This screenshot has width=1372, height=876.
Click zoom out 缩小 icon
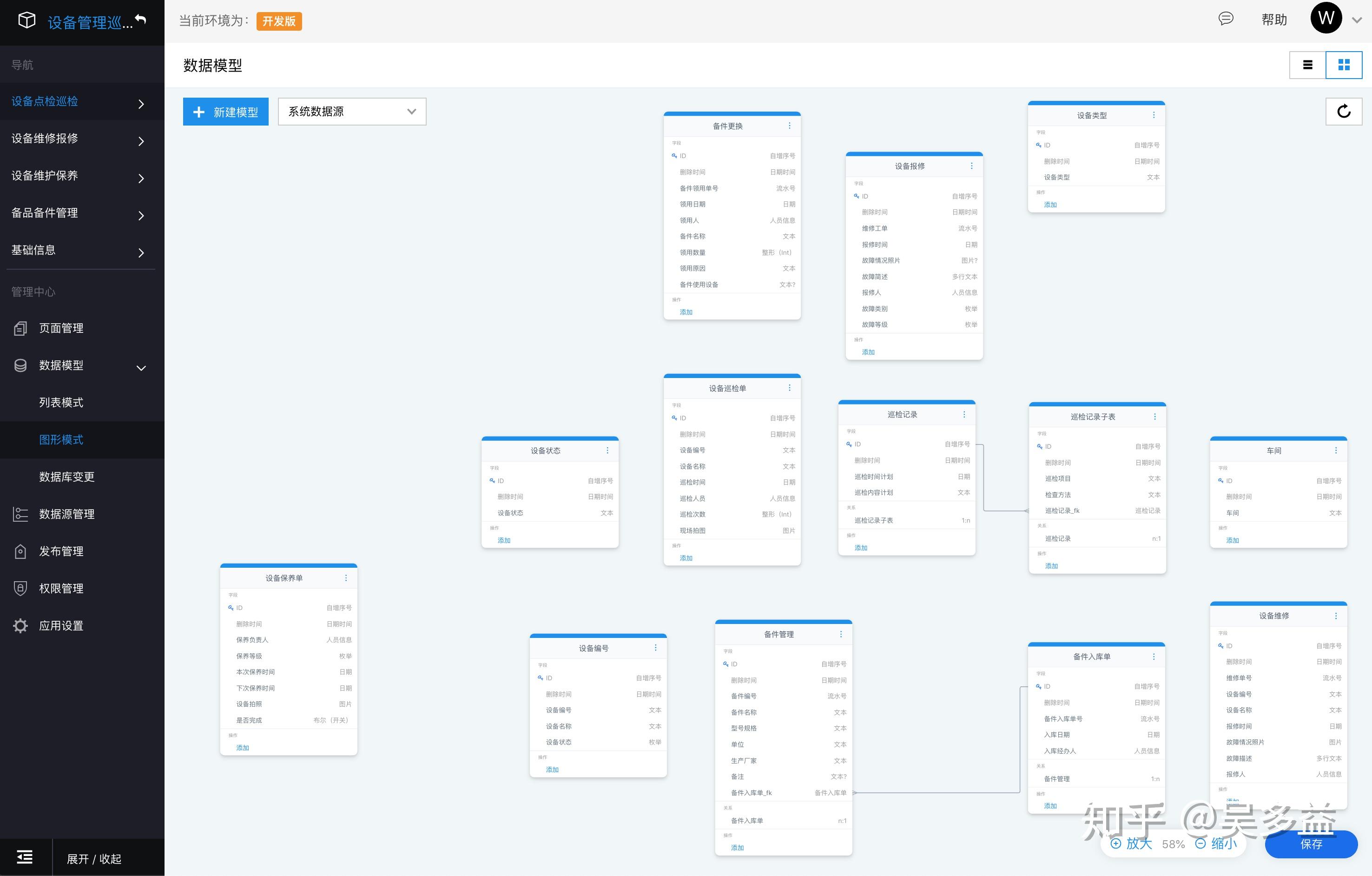[x=1200, y=843]
